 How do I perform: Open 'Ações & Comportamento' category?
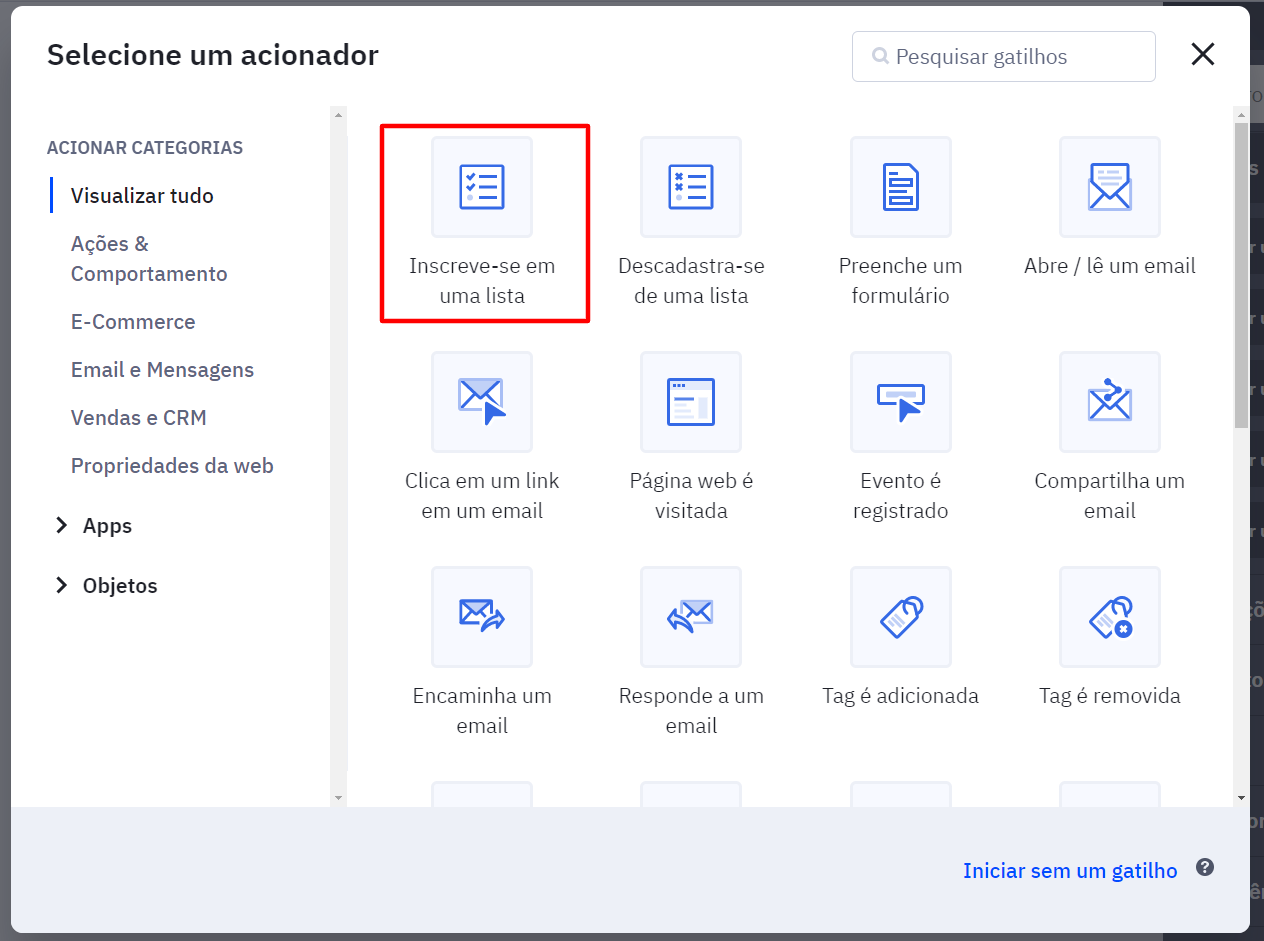[149, 259]
